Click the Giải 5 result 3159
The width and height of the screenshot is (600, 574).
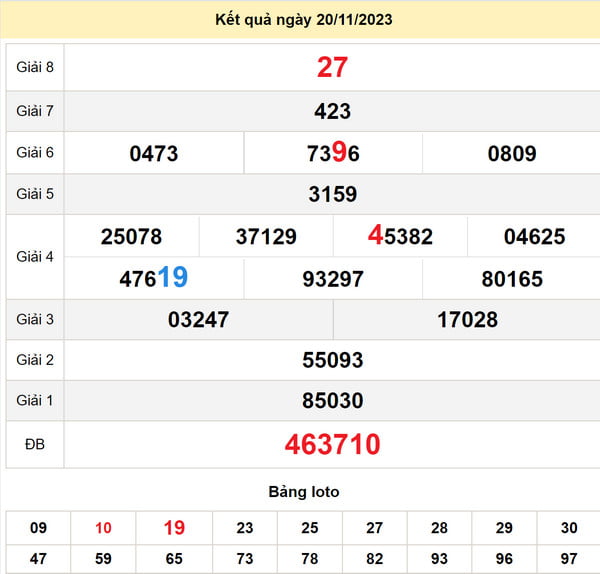point(332,194)
